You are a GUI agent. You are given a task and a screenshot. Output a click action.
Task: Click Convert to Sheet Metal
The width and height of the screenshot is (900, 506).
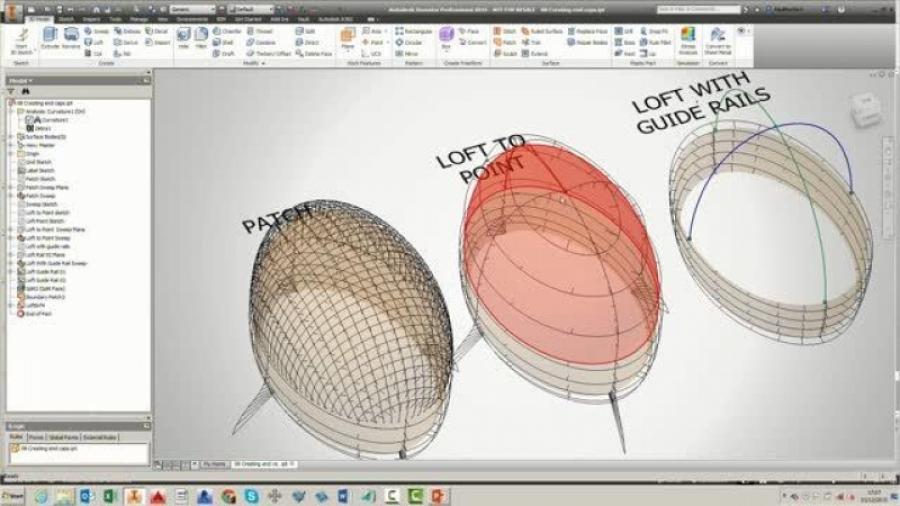click(718, 39)
